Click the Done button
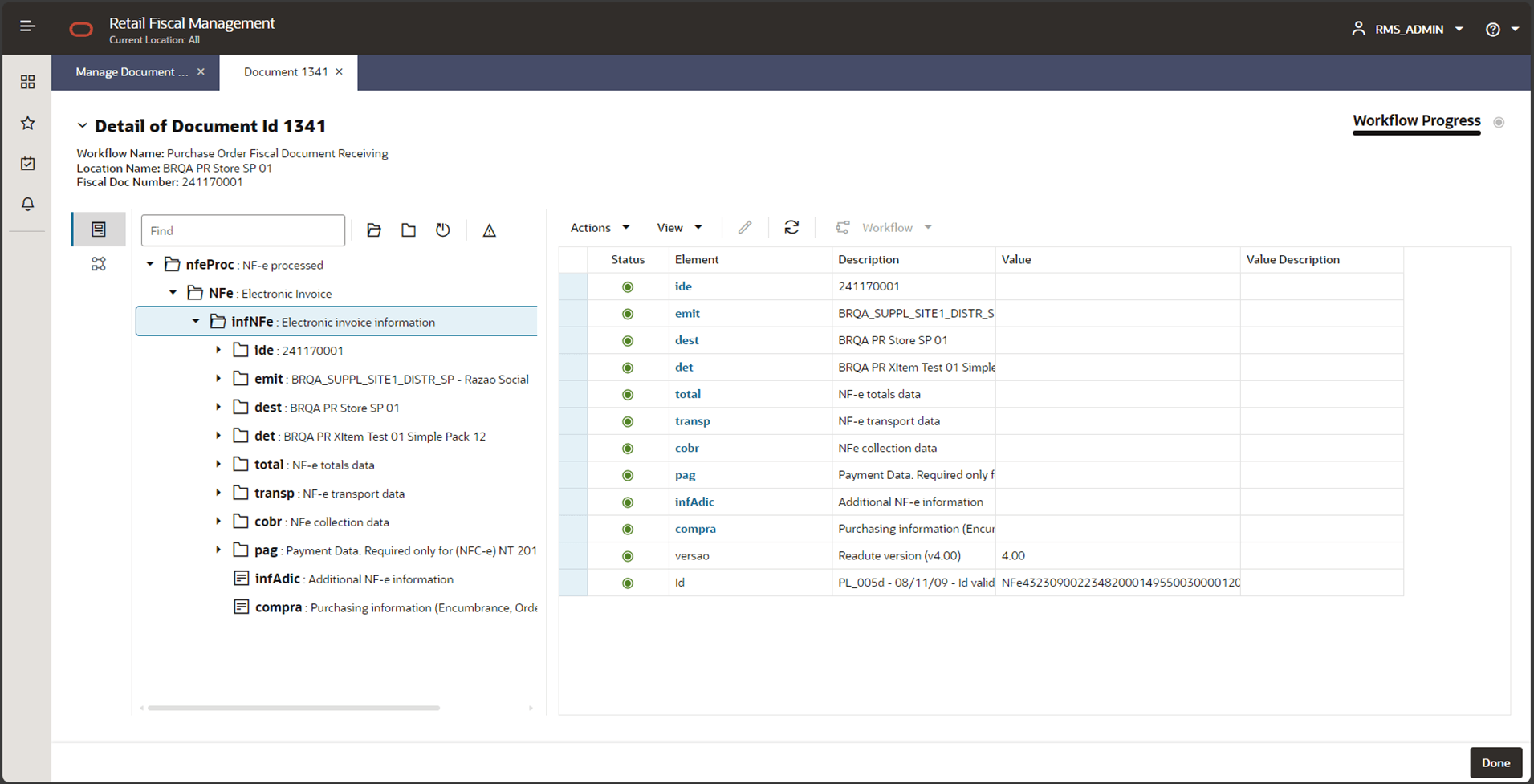 pos(1495,763)
